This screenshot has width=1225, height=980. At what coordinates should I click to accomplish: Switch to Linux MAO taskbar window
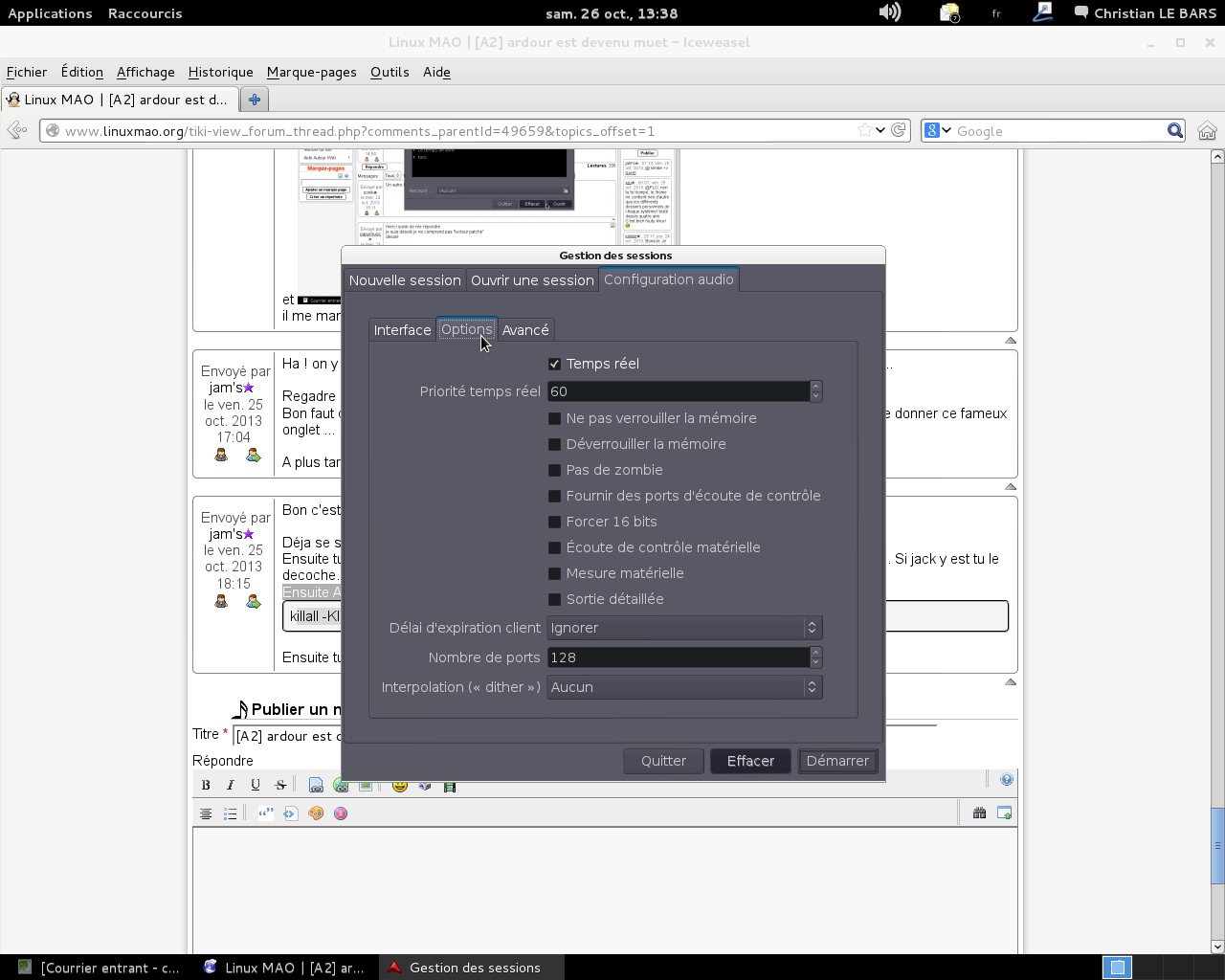(x=284, y=968)
